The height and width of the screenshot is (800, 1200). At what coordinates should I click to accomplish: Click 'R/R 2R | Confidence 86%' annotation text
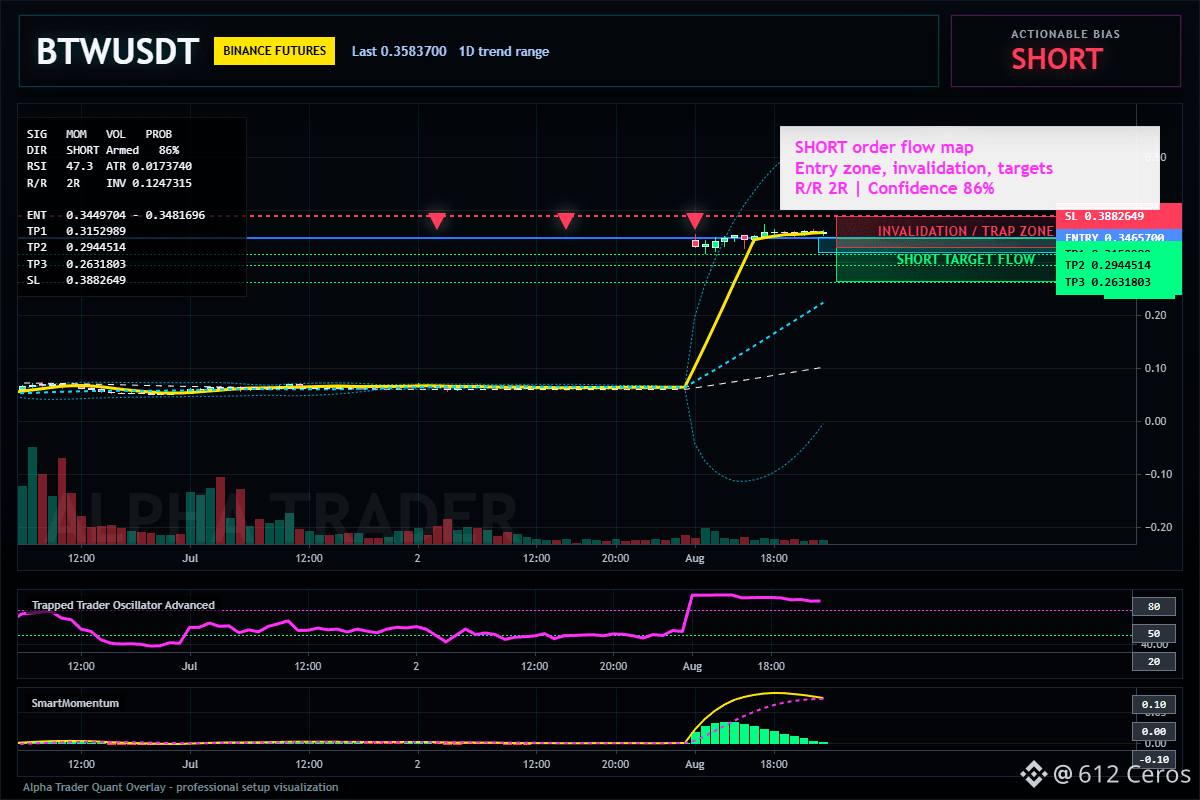[895, 188]
